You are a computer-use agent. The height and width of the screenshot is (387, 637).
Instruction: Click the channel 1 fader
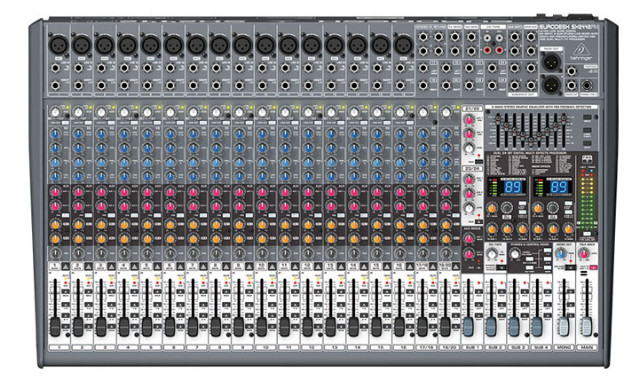pyautogui.click(x=55, y=327)
